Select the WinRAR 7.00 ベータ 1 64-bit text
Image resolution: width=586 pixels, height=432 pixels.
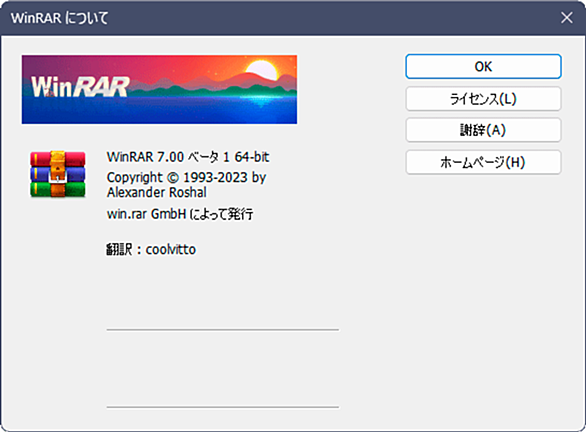188,157
